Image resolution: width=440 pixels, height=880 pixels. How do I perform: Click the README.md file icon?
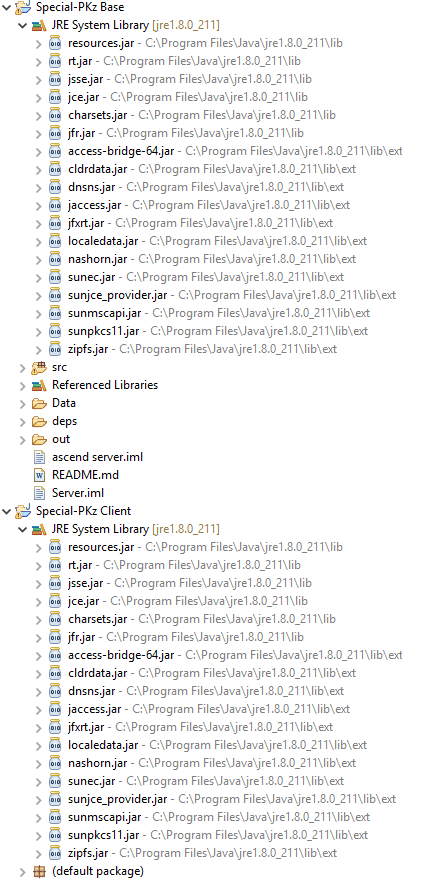(39, 475)
